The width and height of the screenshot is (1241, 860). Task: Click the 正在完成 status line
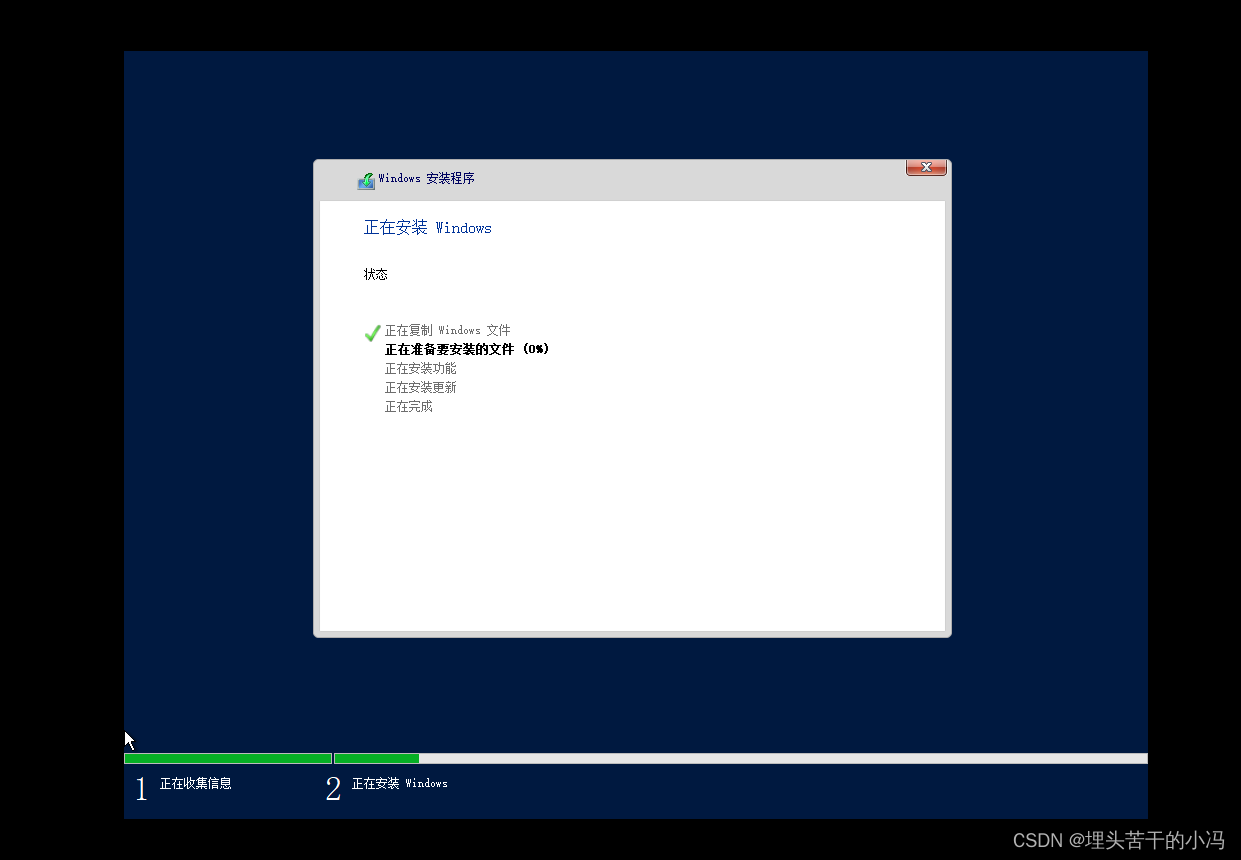(409, 406)
